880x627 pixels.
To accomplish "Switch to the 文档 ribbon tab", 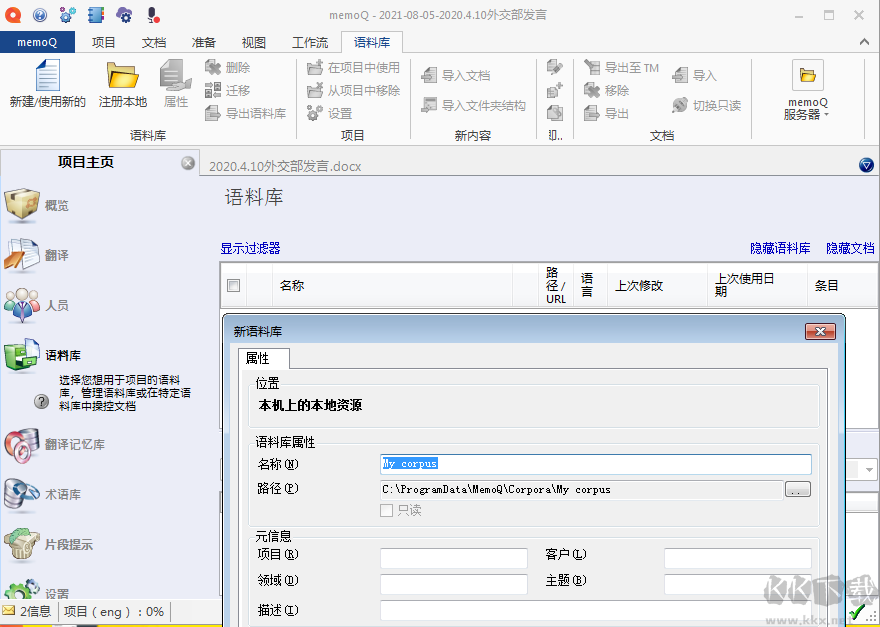I will coord(154,43).
